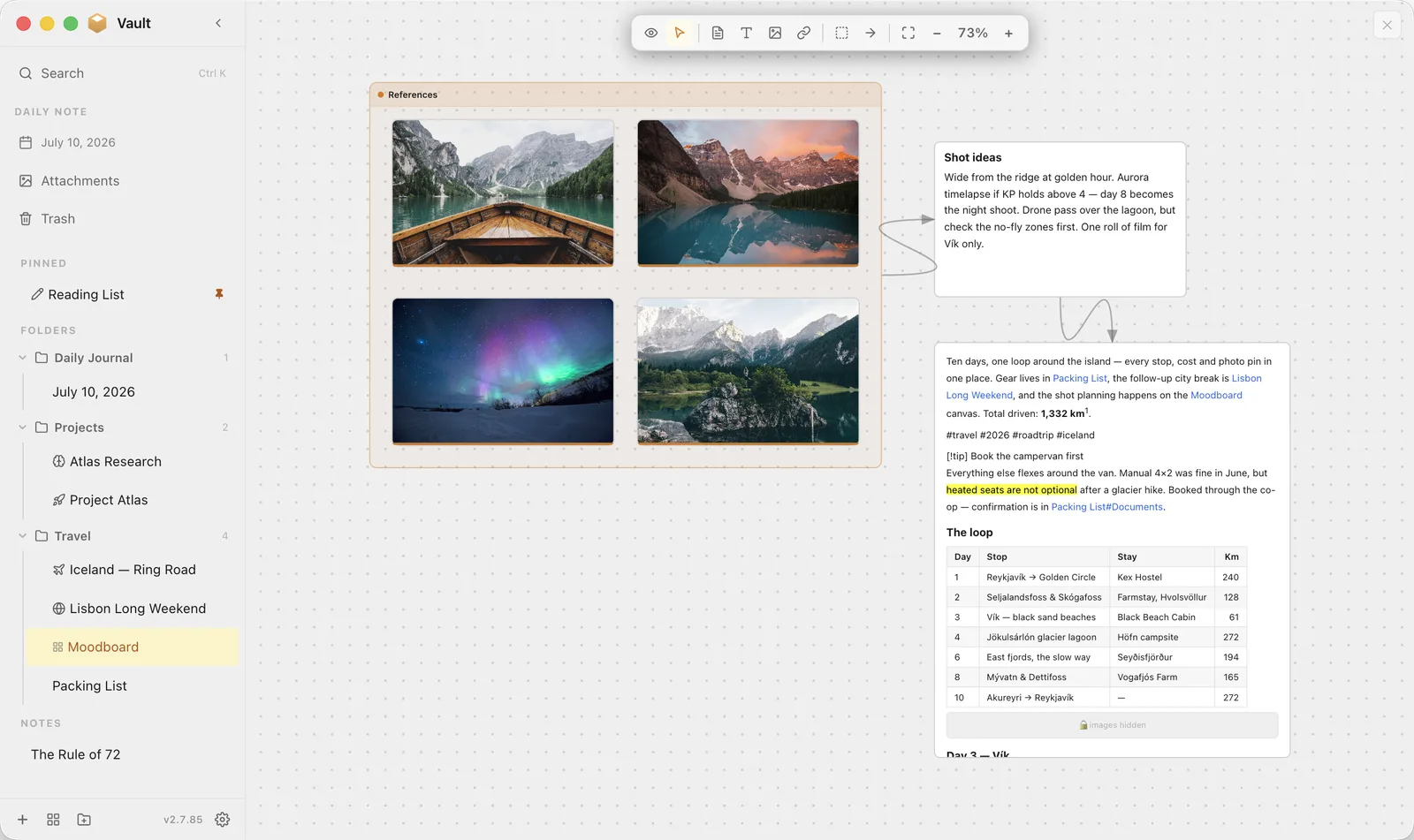
Task: Click the macOS yellow minimize button
Action: (47, 24)
